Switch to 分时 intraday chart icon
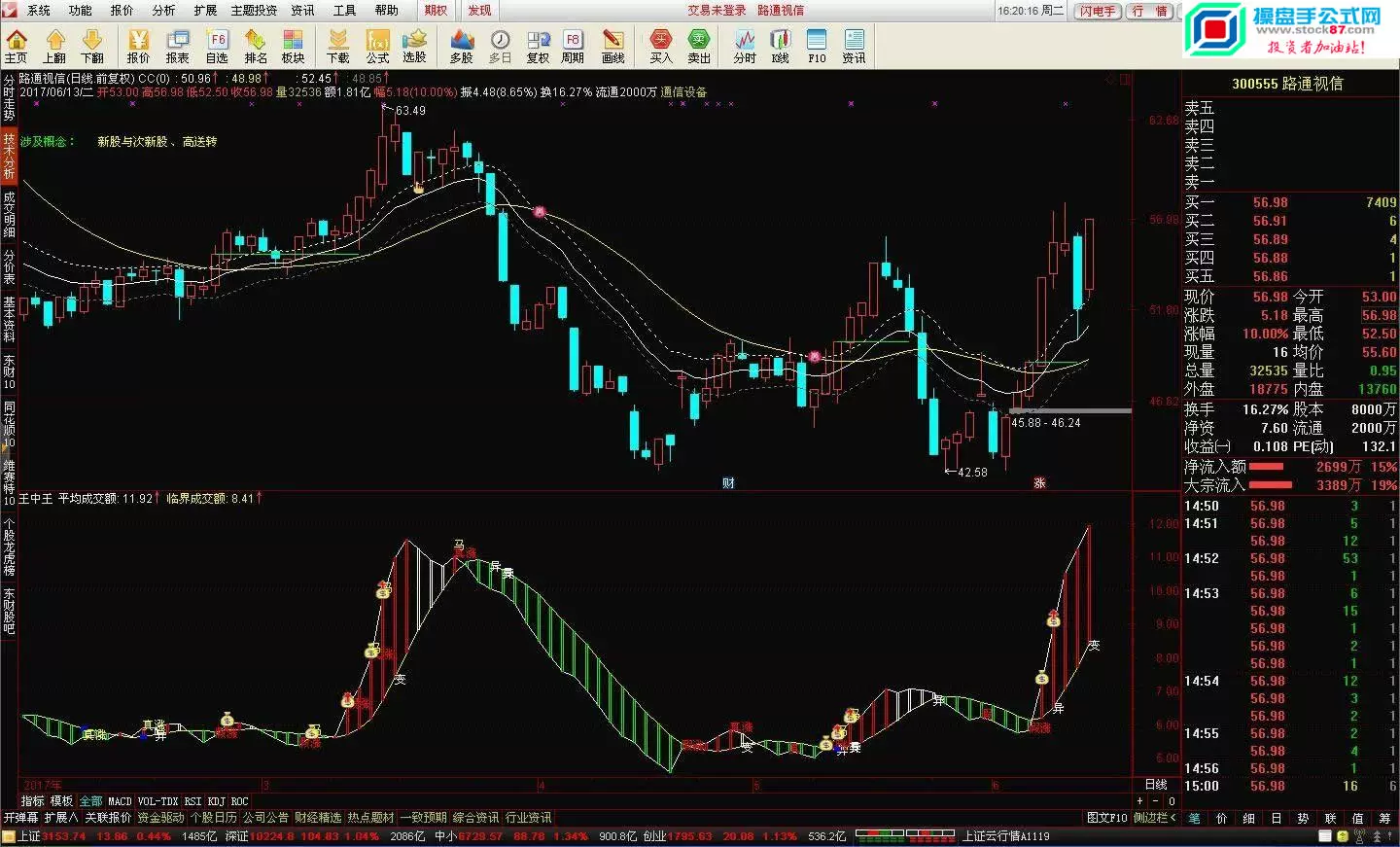The height and width of the screenshot is (847, 1400). coord(745,46)
